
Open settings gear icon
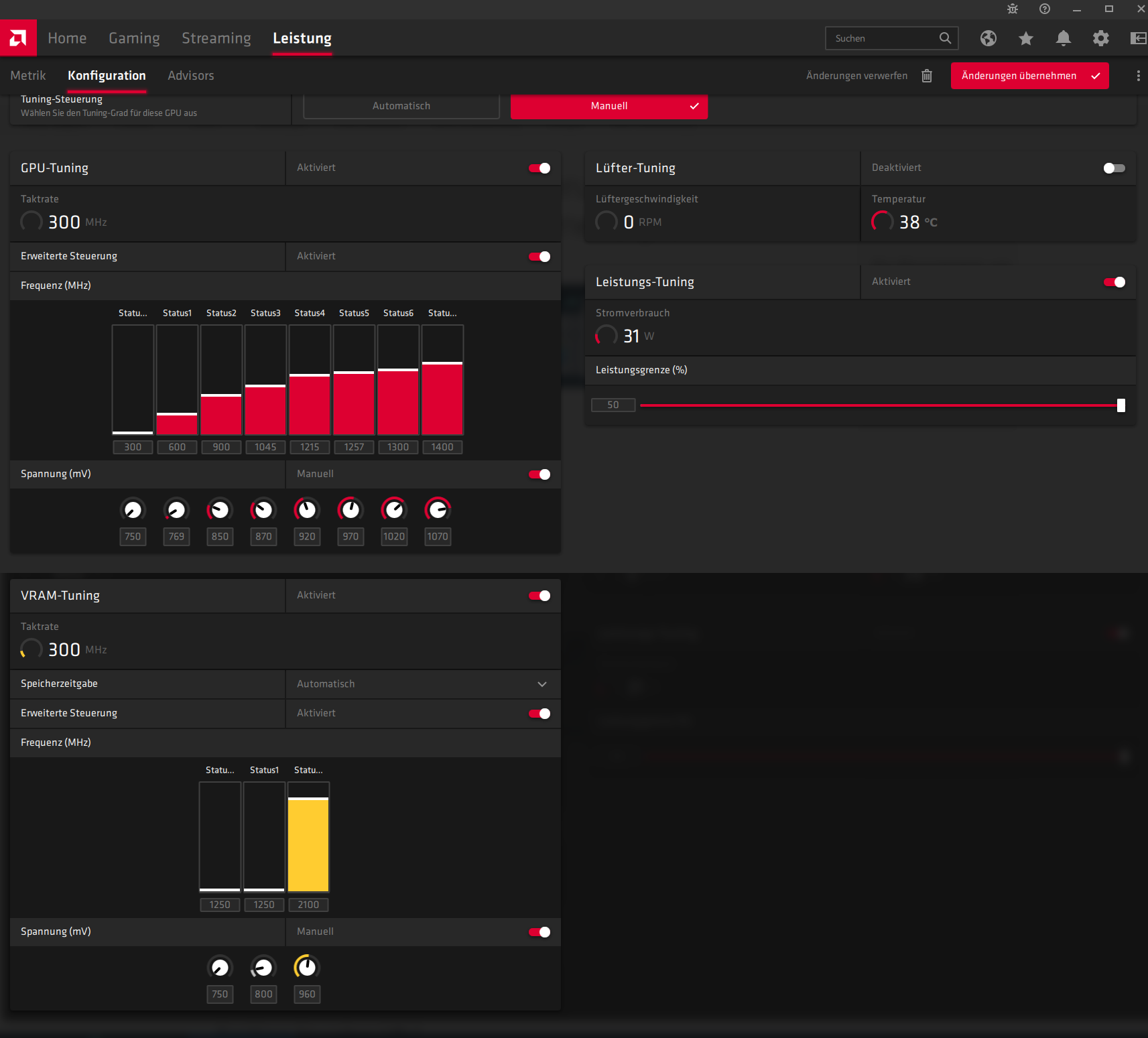pos(1101,38)
